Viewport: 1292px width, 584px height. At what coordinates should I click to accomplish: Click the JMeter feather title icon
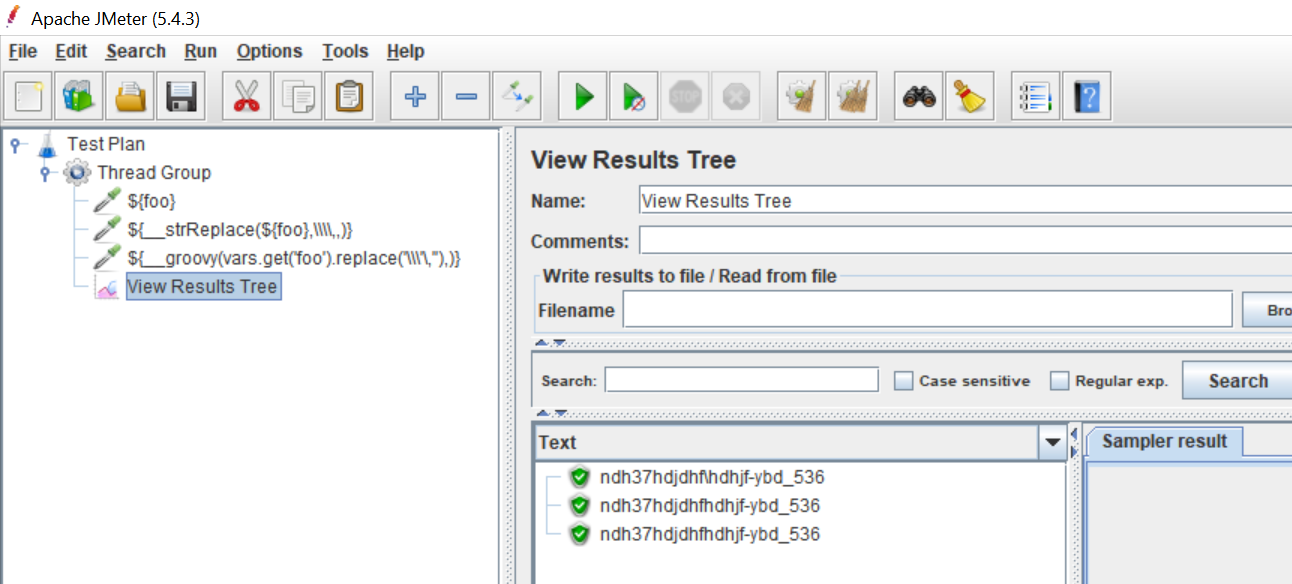point(13,17)
